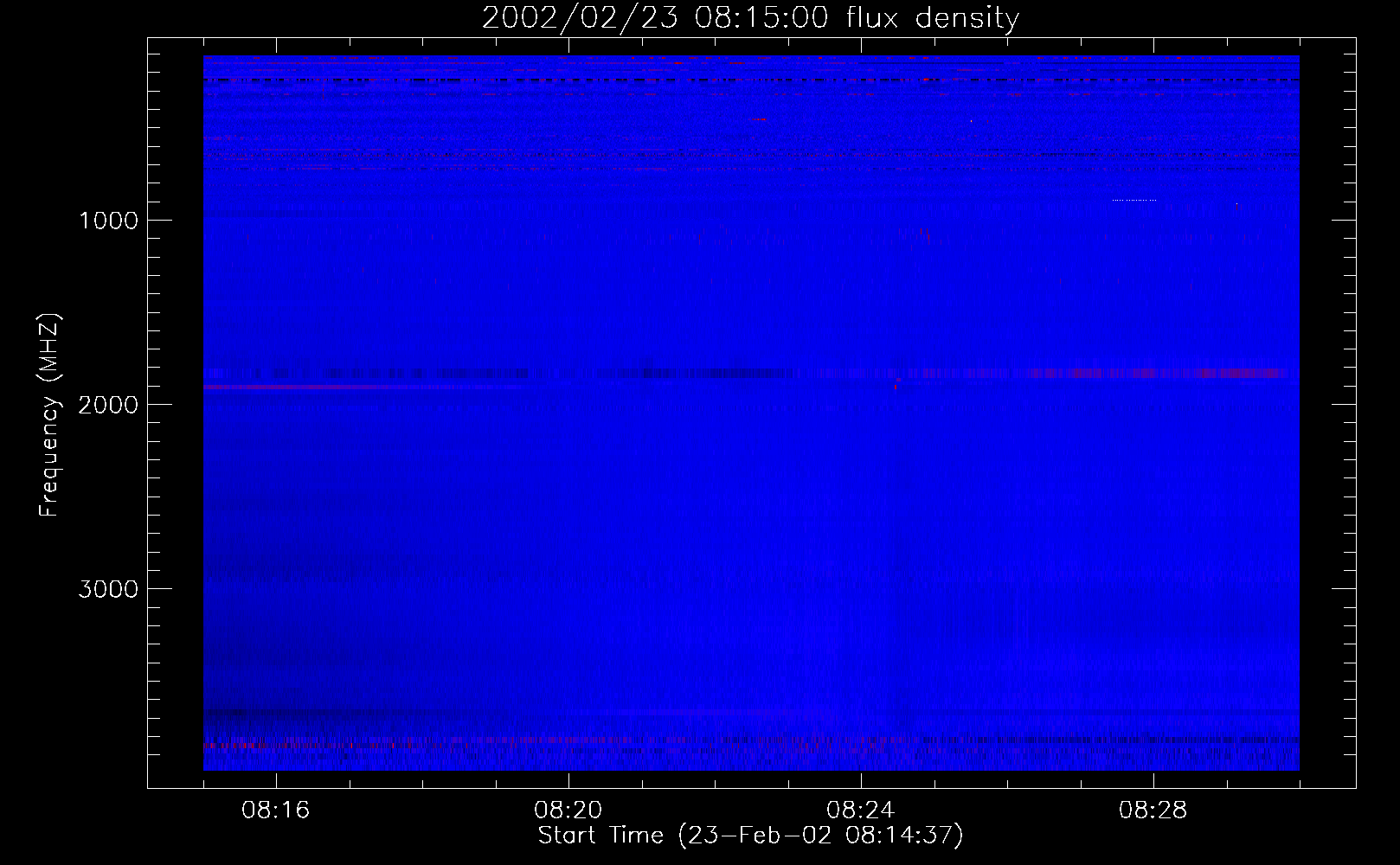This screenshot has width=1400, height=865.
Task: Click the white dotted line near 900 MHz
Action: [x=1134, y=200]
